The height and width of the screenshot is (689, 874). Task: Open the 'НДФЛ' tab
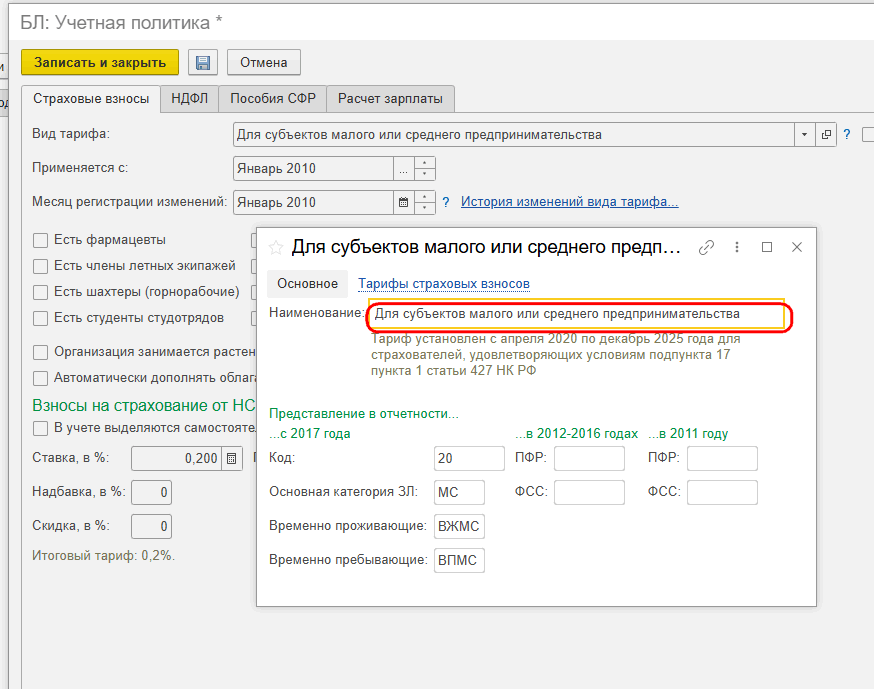(x=190, y=99)
